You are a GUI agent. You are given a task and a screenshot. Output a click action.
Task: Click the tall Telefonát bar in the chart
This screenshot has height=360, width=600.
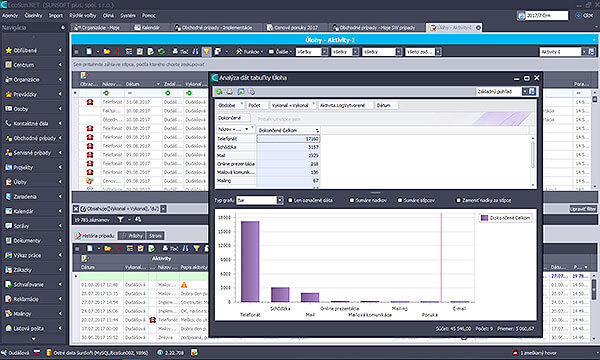tap(250, 261)
